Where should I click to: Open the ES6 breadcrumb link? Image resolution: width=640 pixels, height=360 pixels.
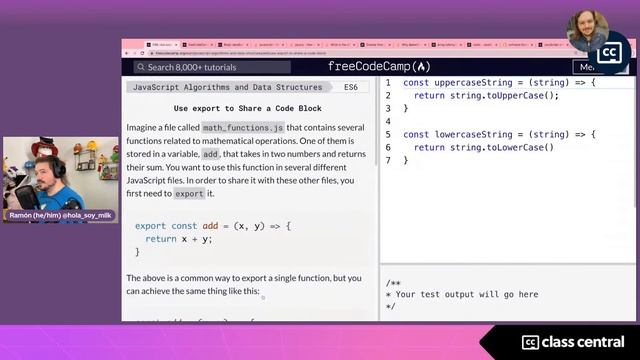351,87
